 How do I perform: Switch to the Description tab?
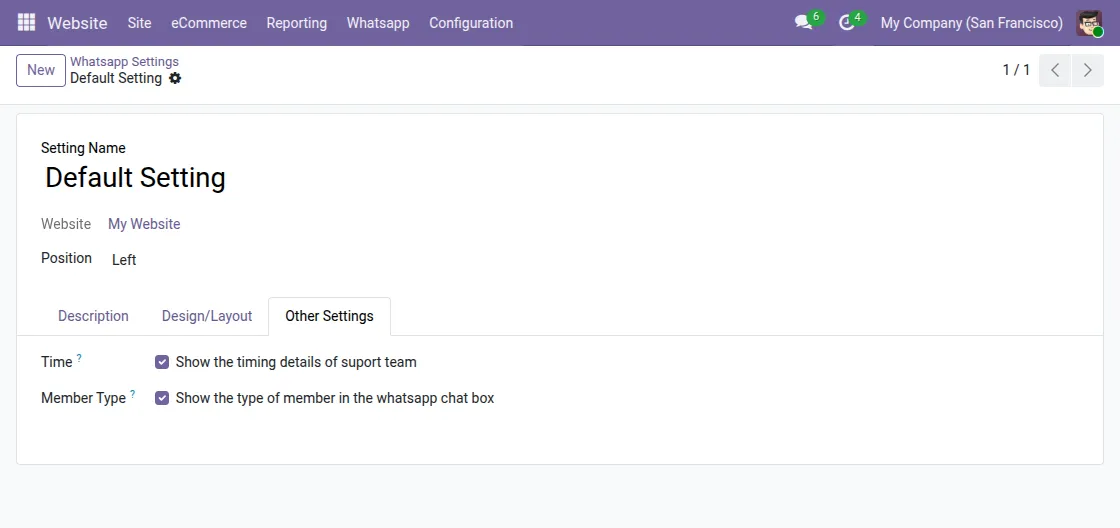93,316
